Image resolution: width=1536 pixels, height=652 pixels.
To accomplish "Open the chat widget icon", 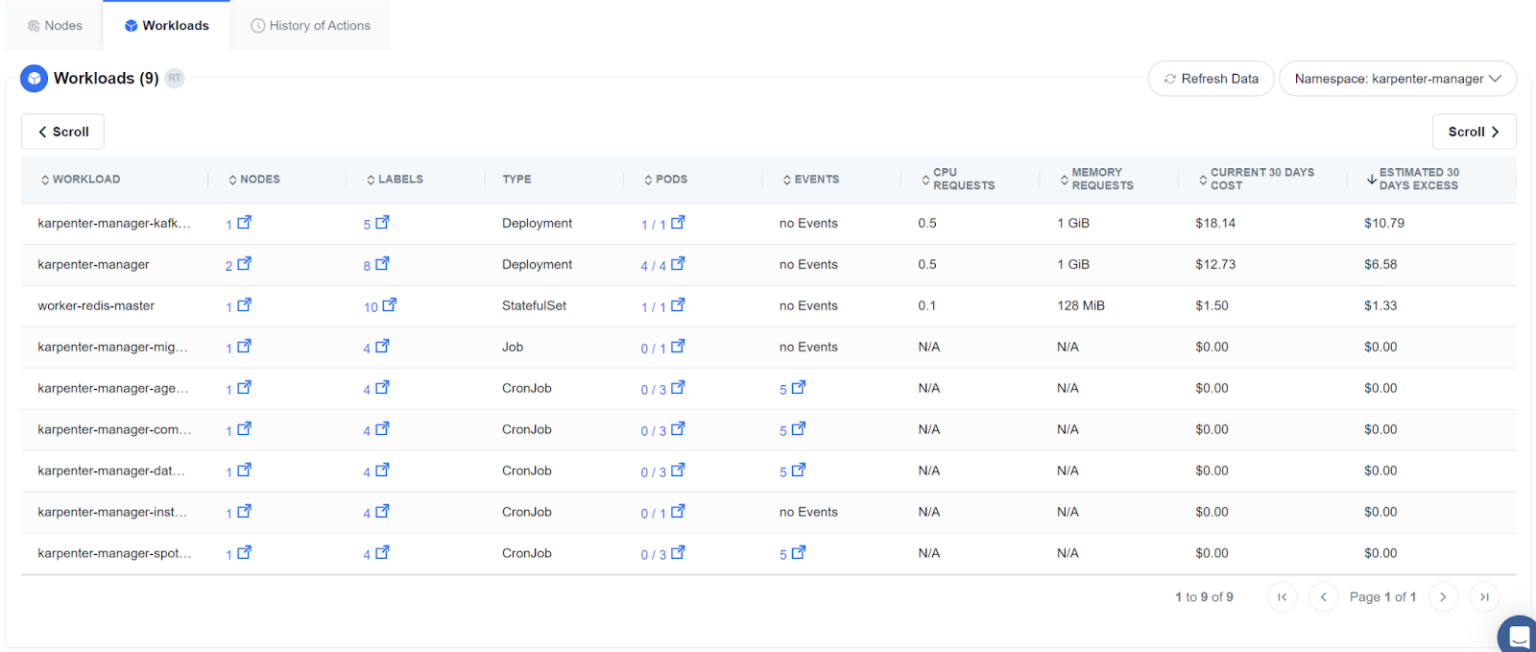I will click(1518, 634).
